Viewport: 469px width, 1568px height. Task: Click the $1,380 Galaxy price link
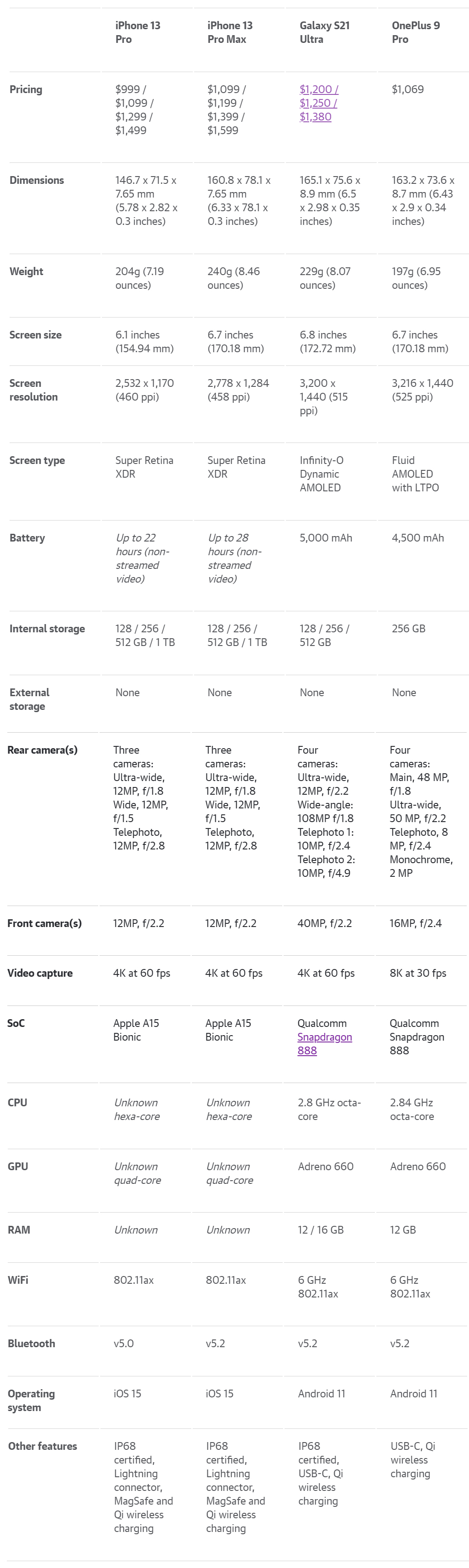[x=315, y=117]
